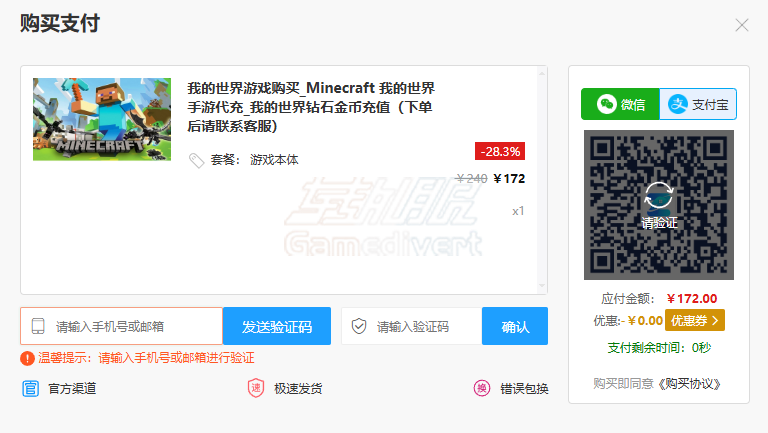The image size is (768, 433).
Task: Click the 请验证 text on QR code
Action: click(659, 223)
